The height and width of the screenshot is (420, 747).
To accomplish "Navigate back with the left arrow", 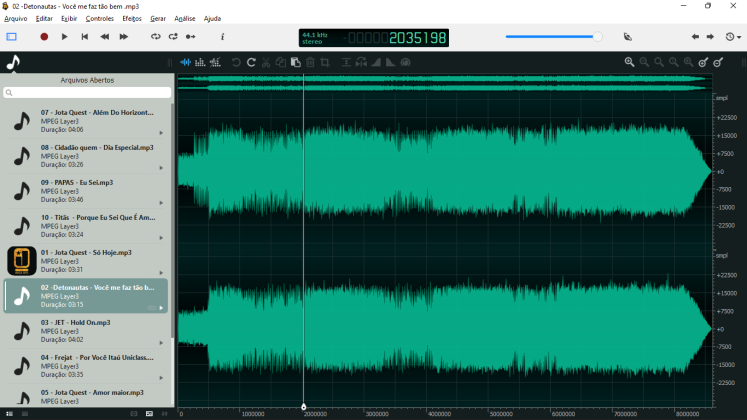I will [x=696, y=37].
